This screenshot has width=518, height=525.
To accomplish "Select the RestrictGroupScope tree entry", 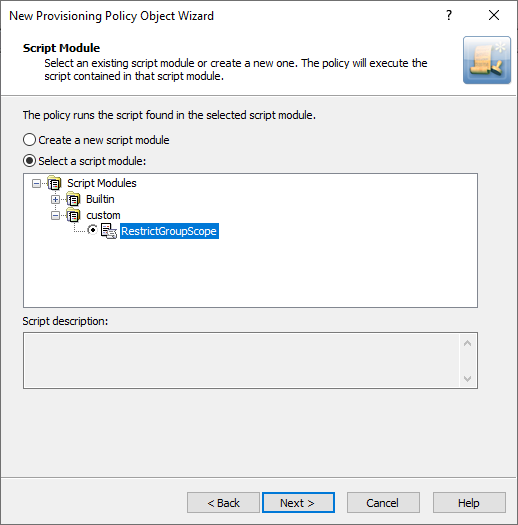I will [169, 231].
